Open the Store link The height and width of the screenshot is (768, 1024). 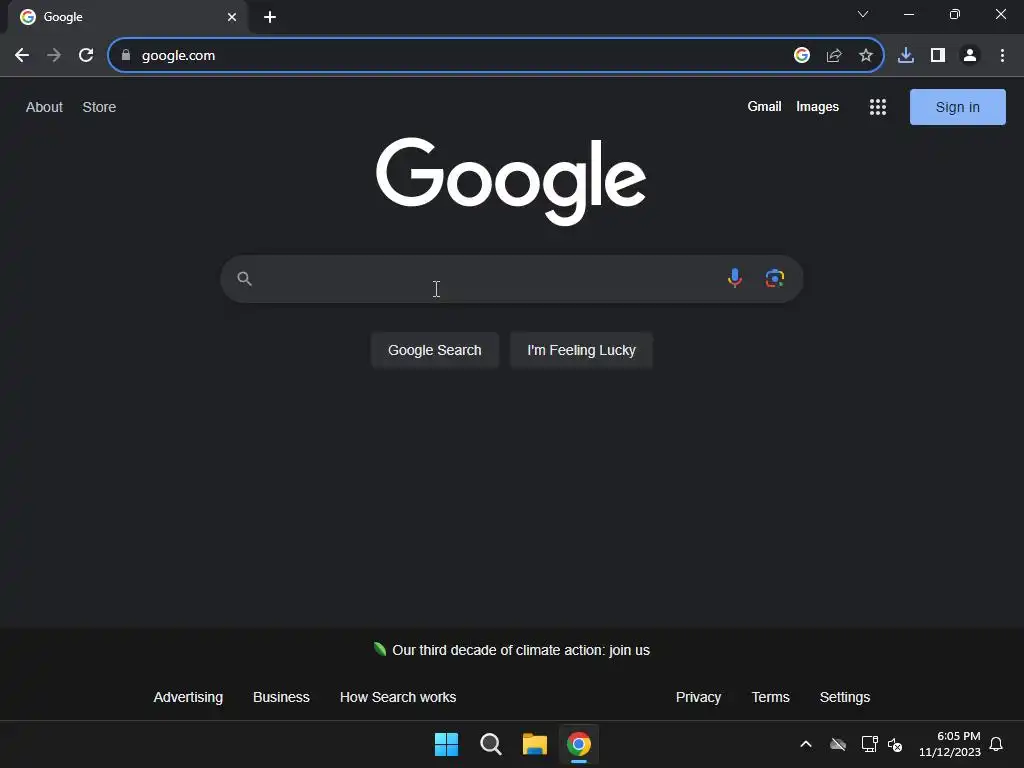tap(99, 107)
